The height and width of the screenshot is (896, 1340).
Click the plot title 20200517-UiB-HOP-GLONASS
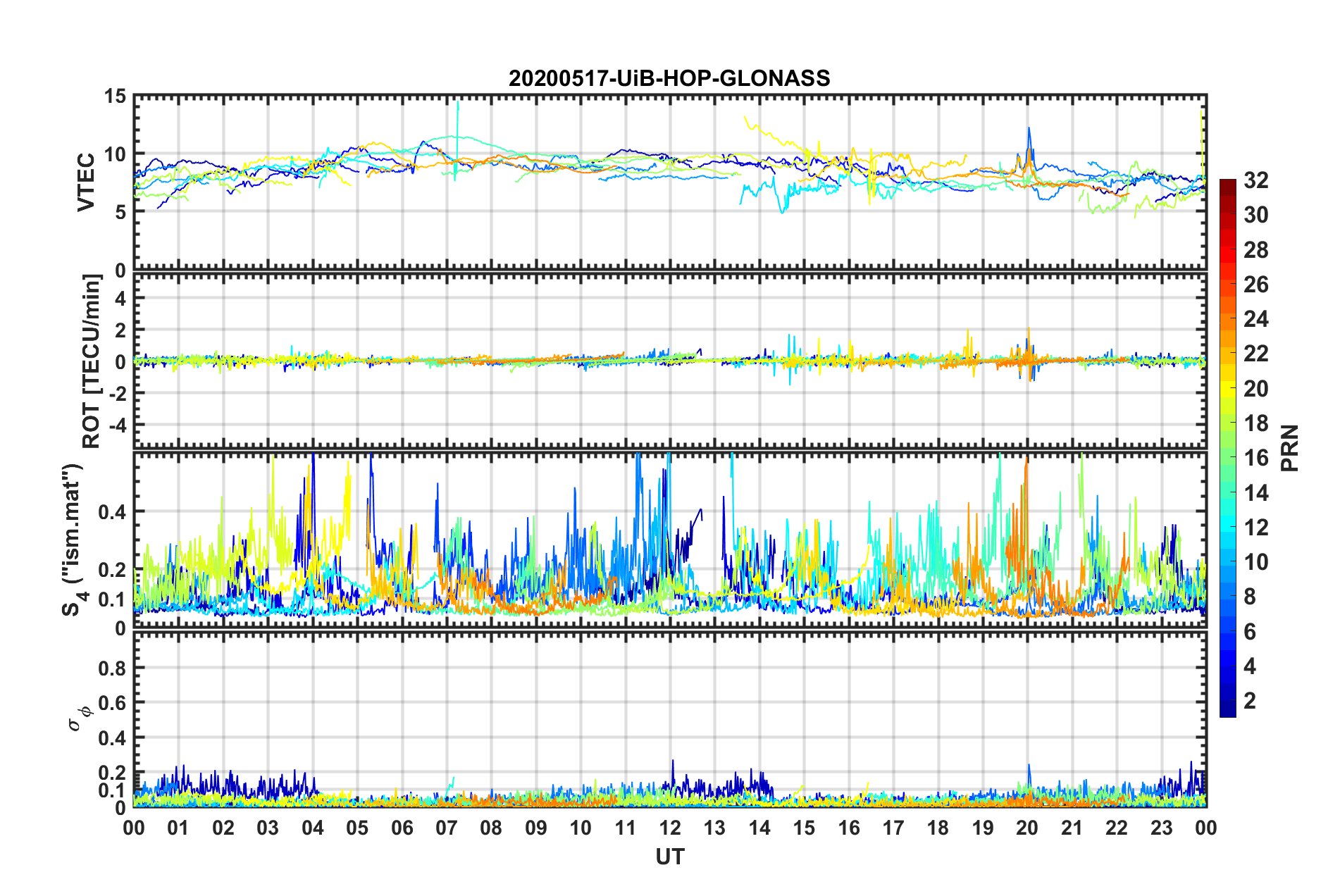(669, 78)
